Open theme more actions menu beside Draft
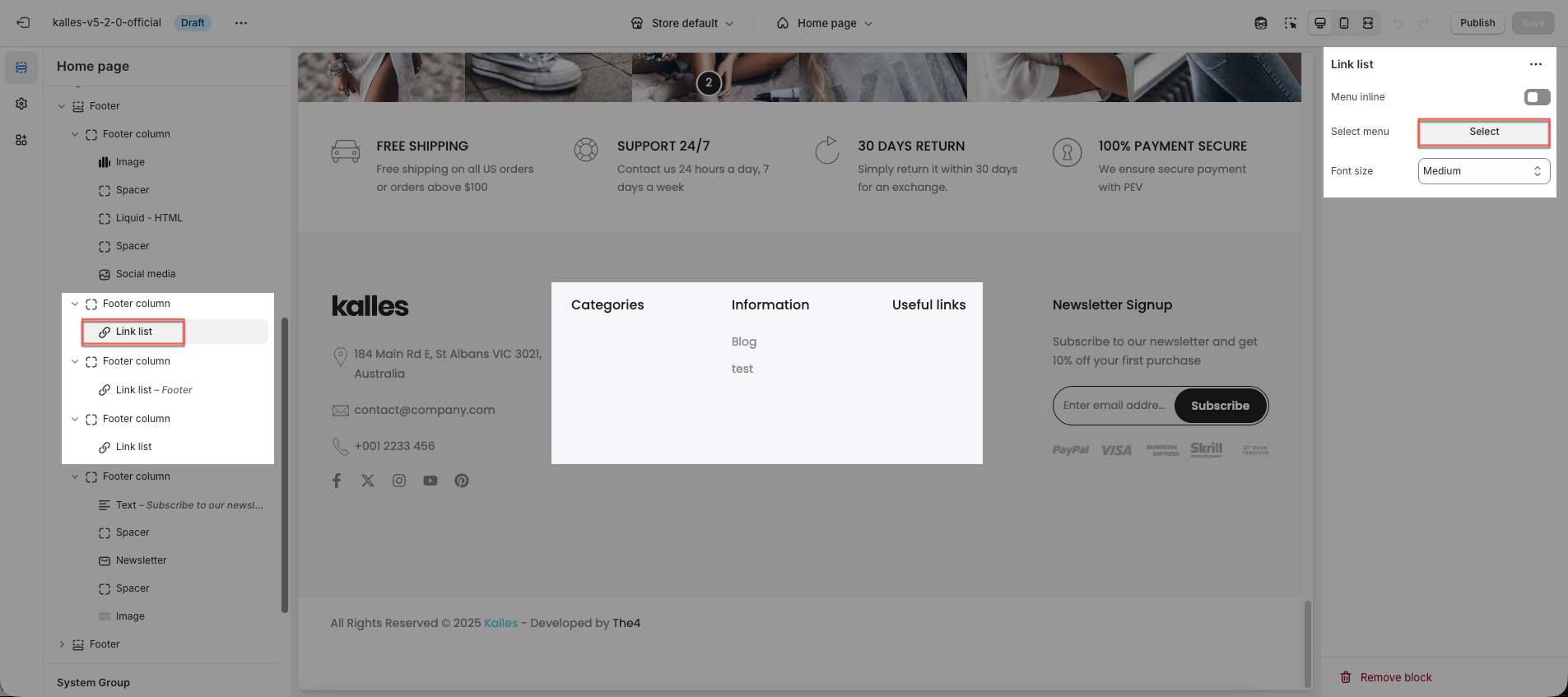The height and width of the screenshot is (697, 1568). (240, 23)
